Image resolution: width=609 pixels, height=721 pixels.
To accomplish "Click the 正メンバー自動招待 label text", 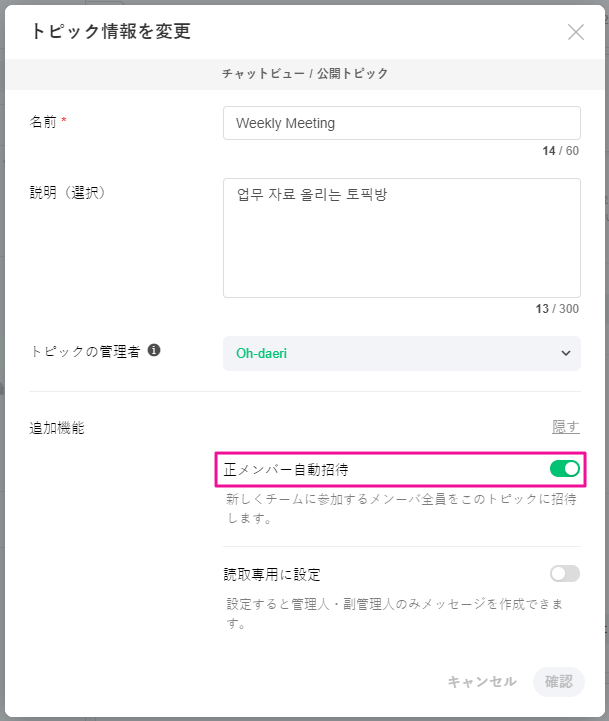I will [286, 468].
